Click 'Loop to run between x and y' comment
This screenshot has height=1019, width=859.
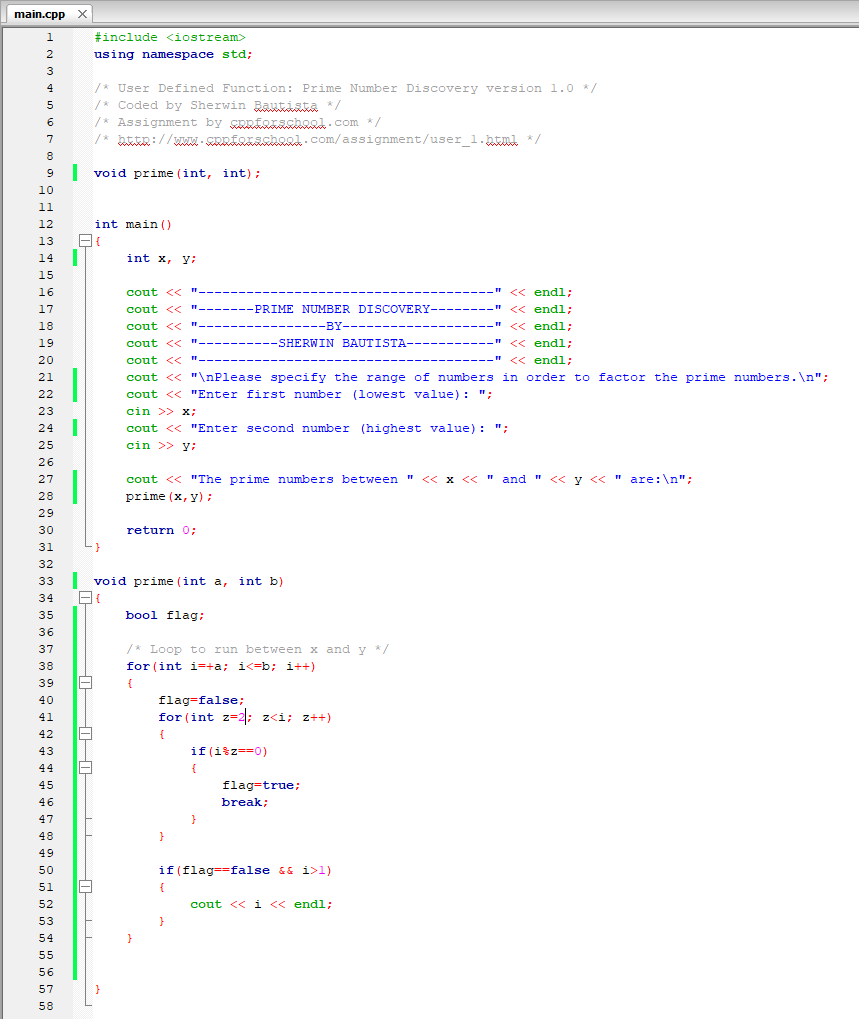click(257, 649)
